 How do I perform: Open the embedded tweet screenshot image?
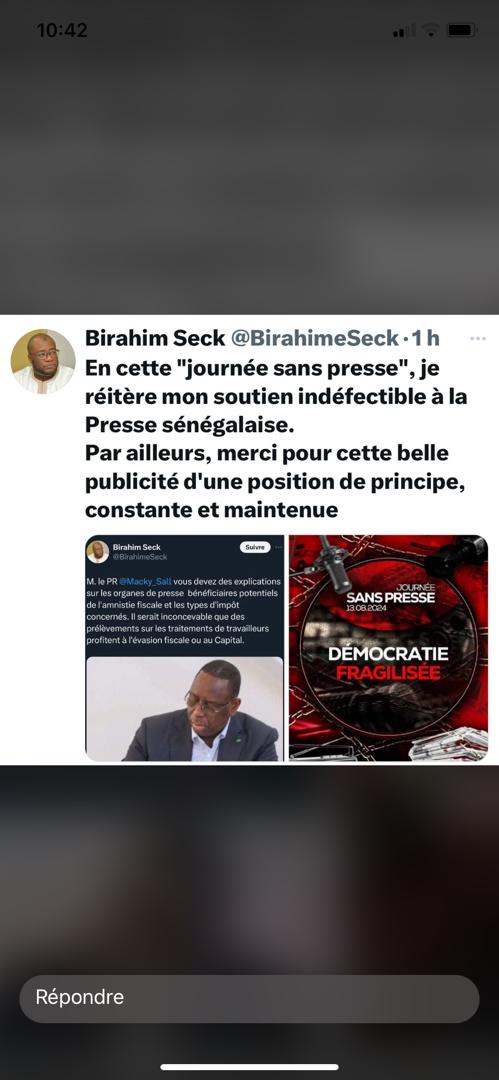click(x=185, y=648)
